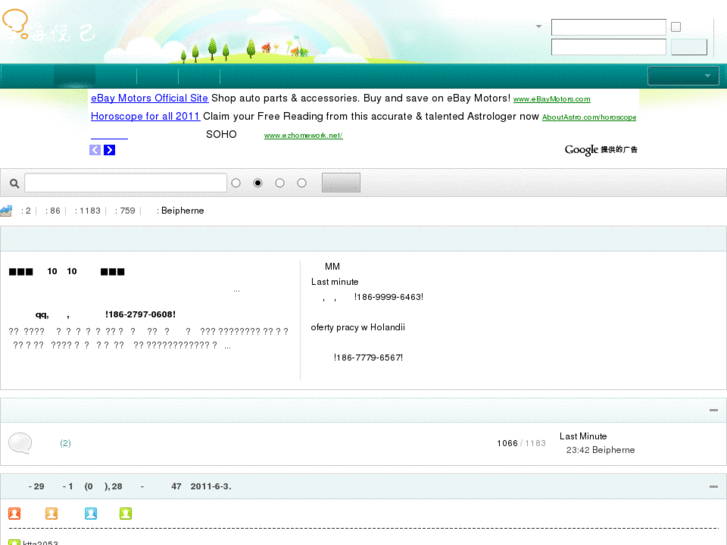Viewport: 727px width, 545px height.
Task: Click the (2) today's posts count
Action: click(65, 443)
